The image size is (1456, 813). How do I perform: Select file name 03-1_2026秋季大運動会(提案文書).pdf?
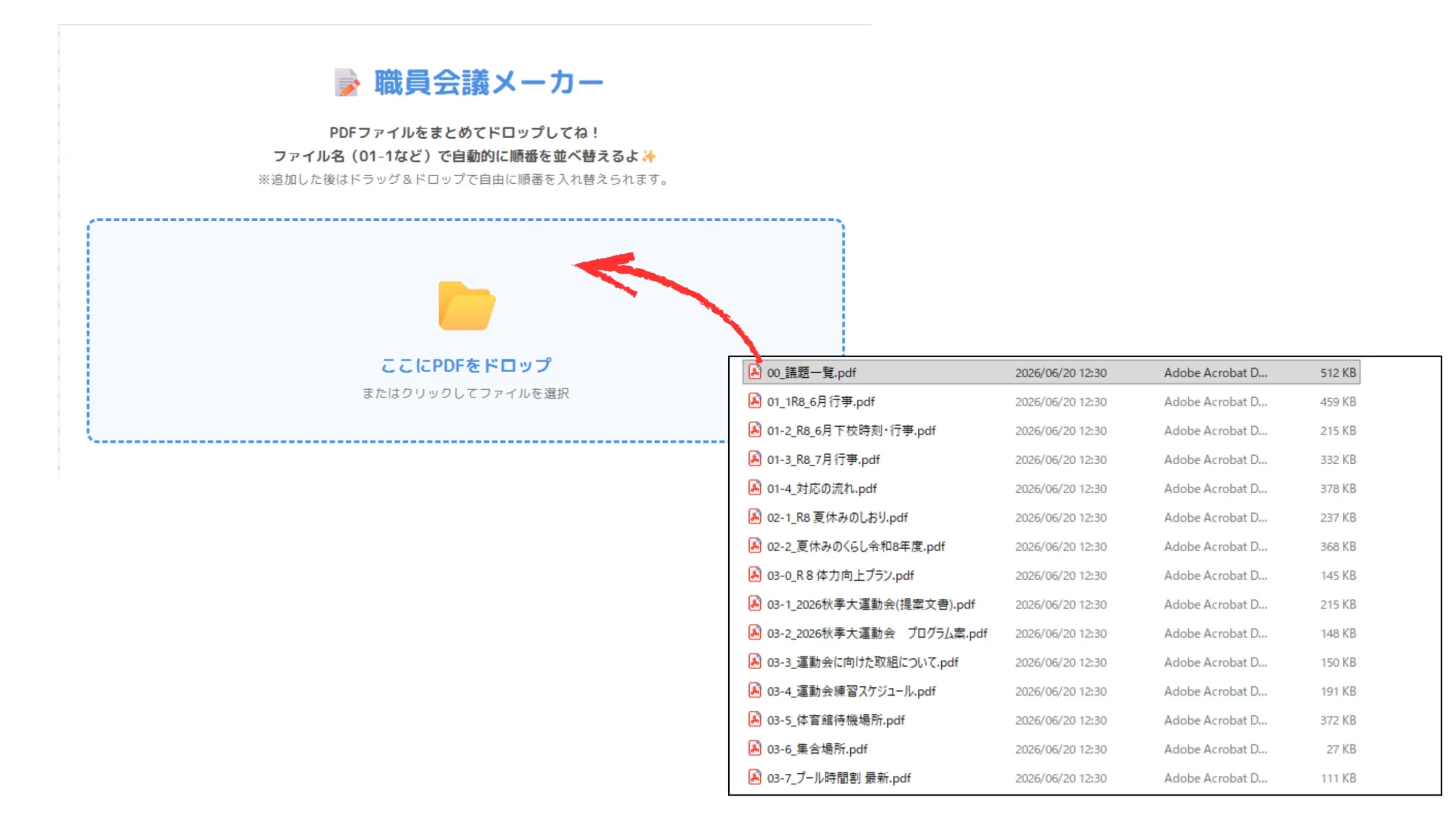(871, 605)
